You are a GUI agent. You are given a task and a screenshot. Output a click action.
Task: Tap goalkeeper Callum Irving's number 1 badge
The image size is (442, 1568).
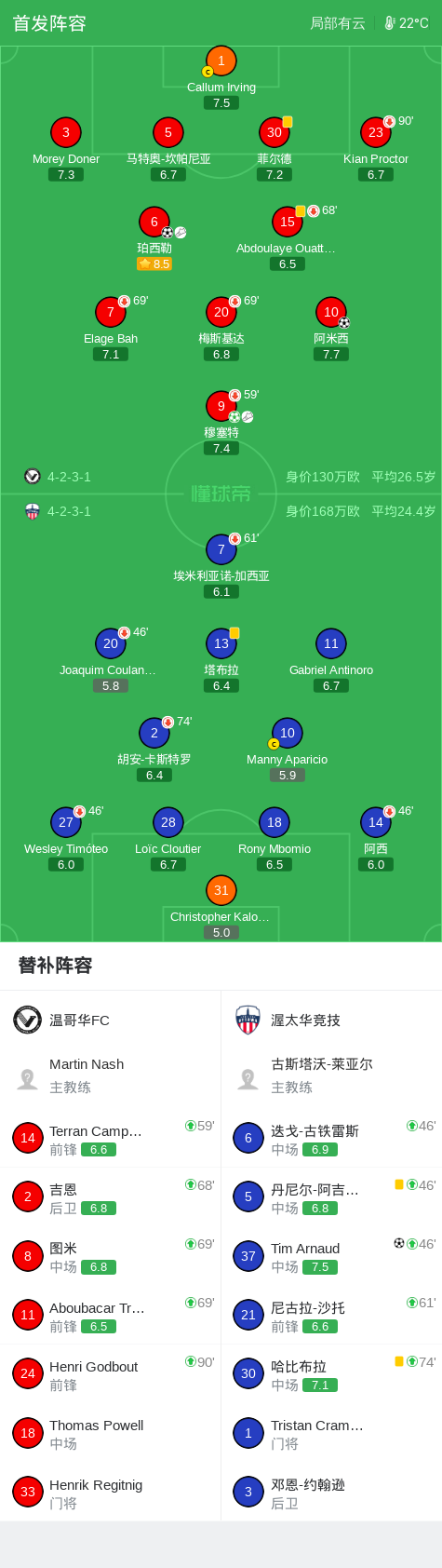coord(221,61)
